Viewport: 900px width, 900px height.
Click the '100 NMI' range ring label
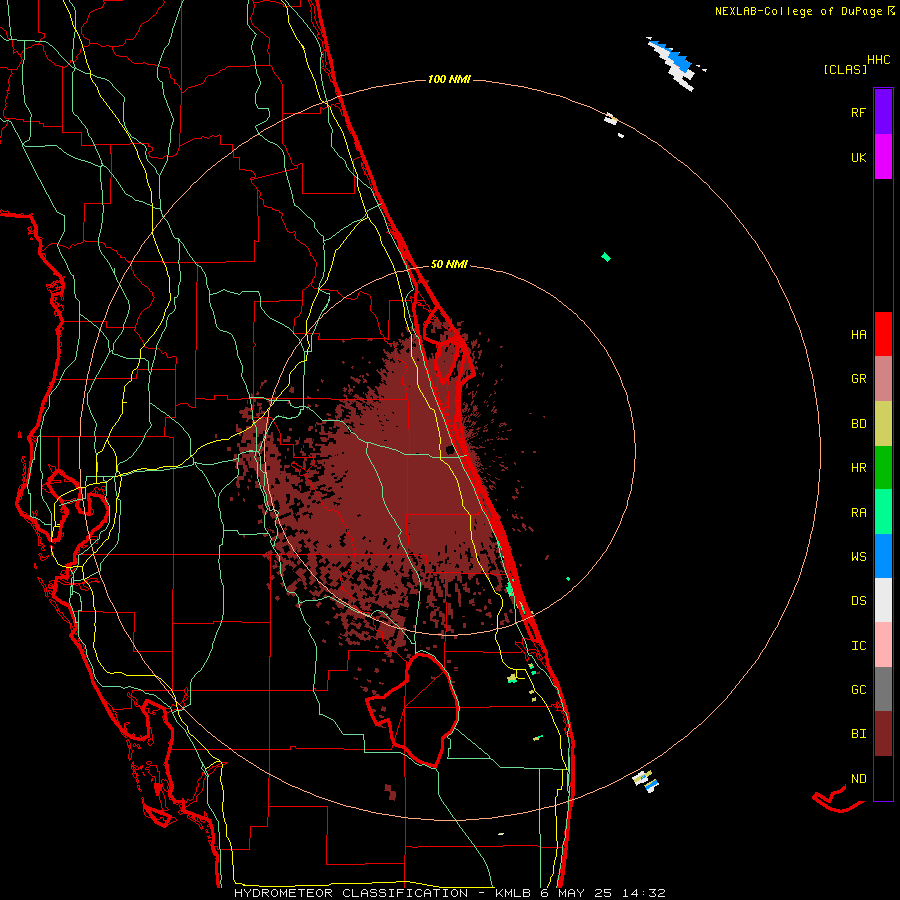[x=449, y=79]
